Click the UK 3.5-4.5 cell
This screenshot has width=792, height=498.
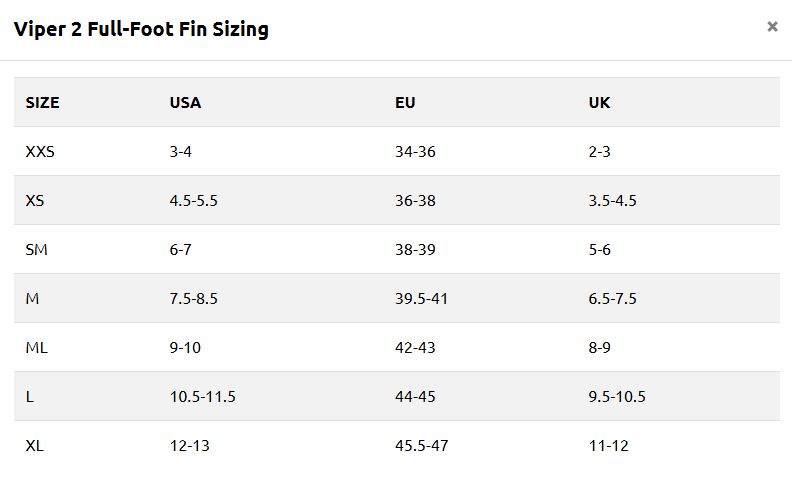pyautogui.click(x=613, y=201)
